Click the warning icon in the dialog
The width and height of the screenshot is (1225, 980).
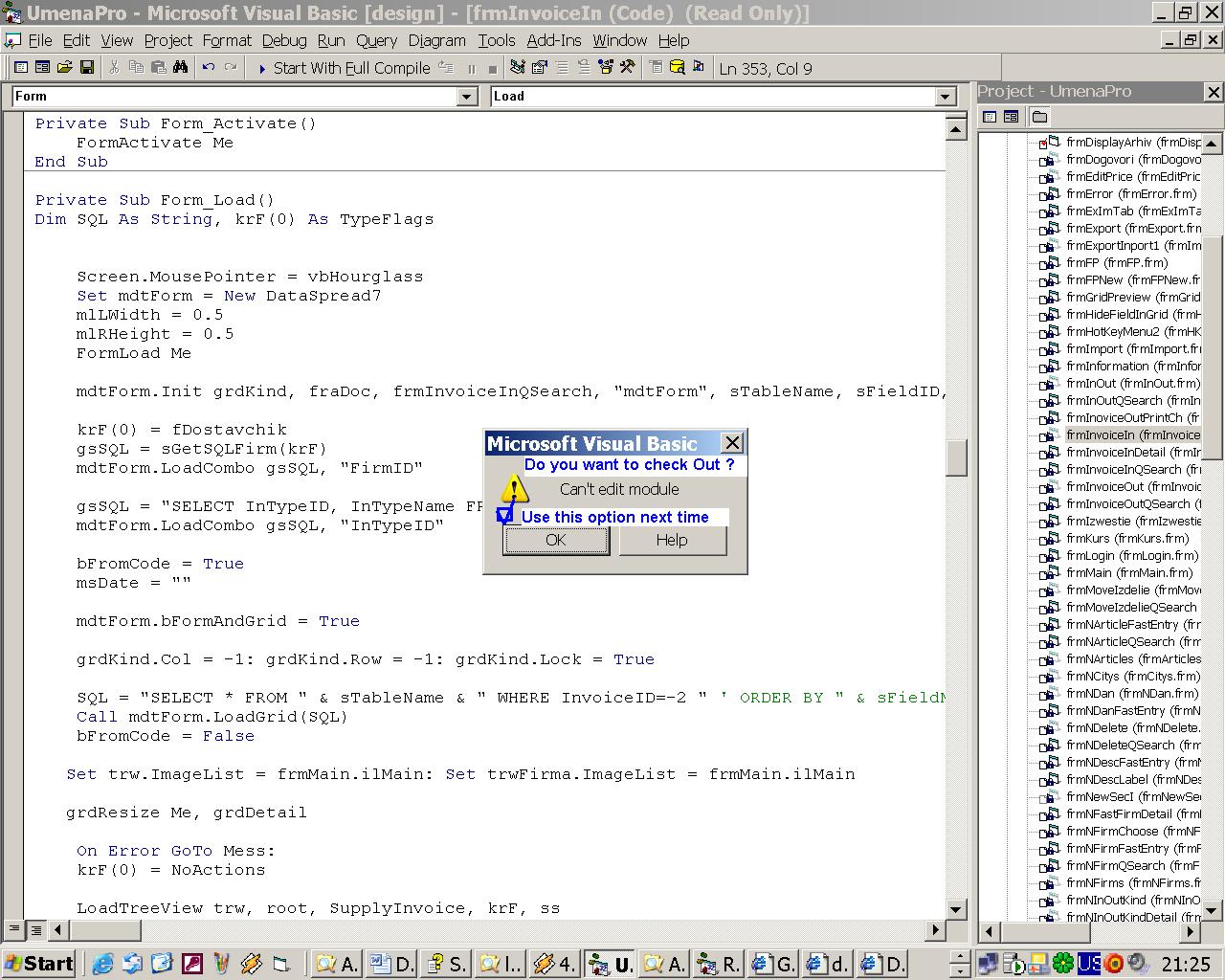point(514,489)
